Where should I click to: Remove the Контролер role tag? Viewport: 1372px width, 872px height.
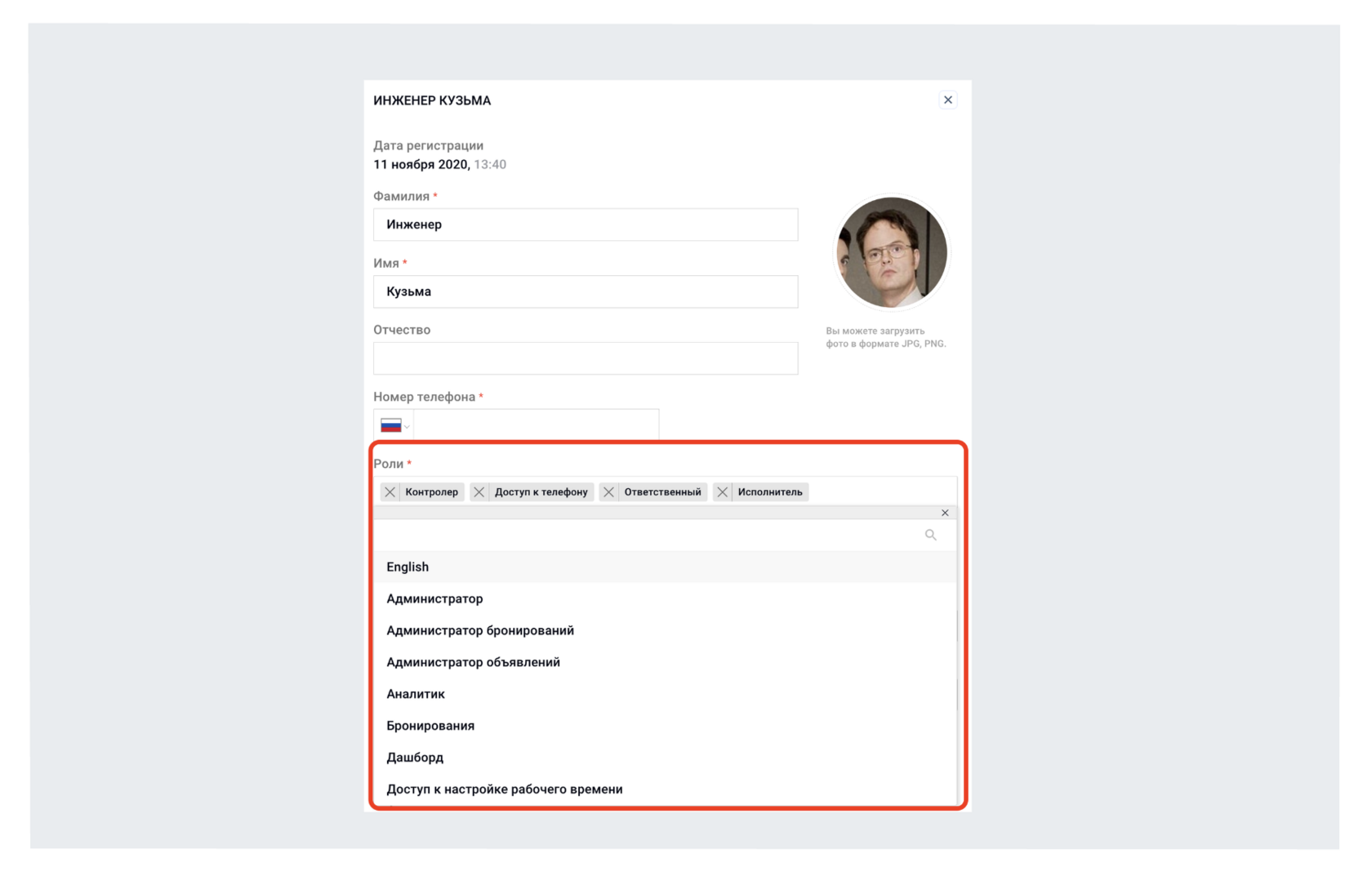click(x=390, y=492)
